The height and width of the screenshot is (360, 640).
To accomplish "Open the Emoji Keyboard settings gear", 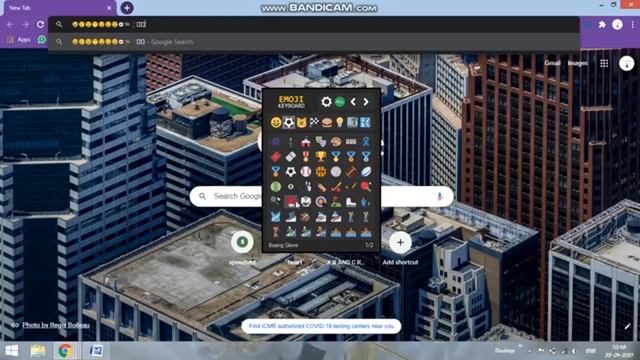I will pyautogui.click(x=326, y=102).
